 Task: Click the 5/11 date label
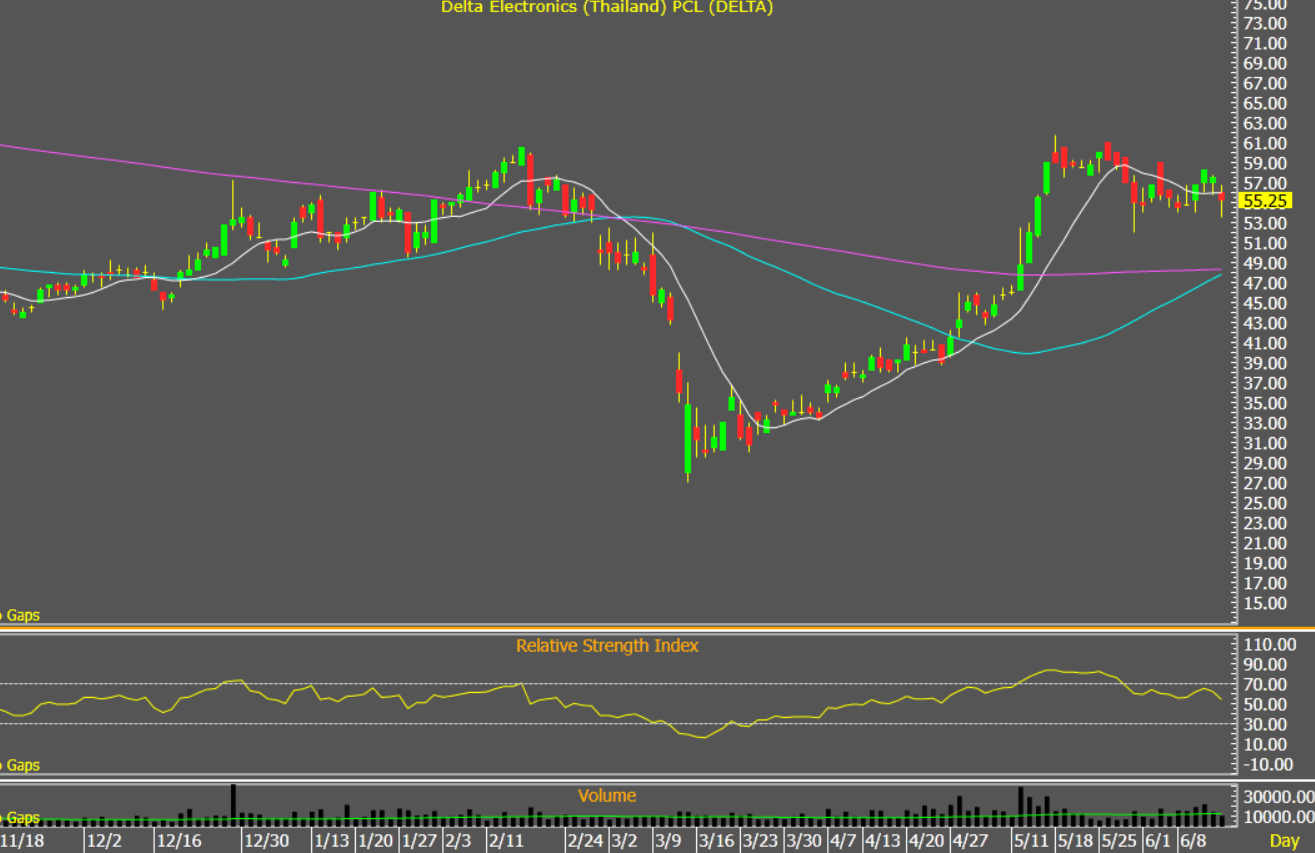(x=1031, y=840)
